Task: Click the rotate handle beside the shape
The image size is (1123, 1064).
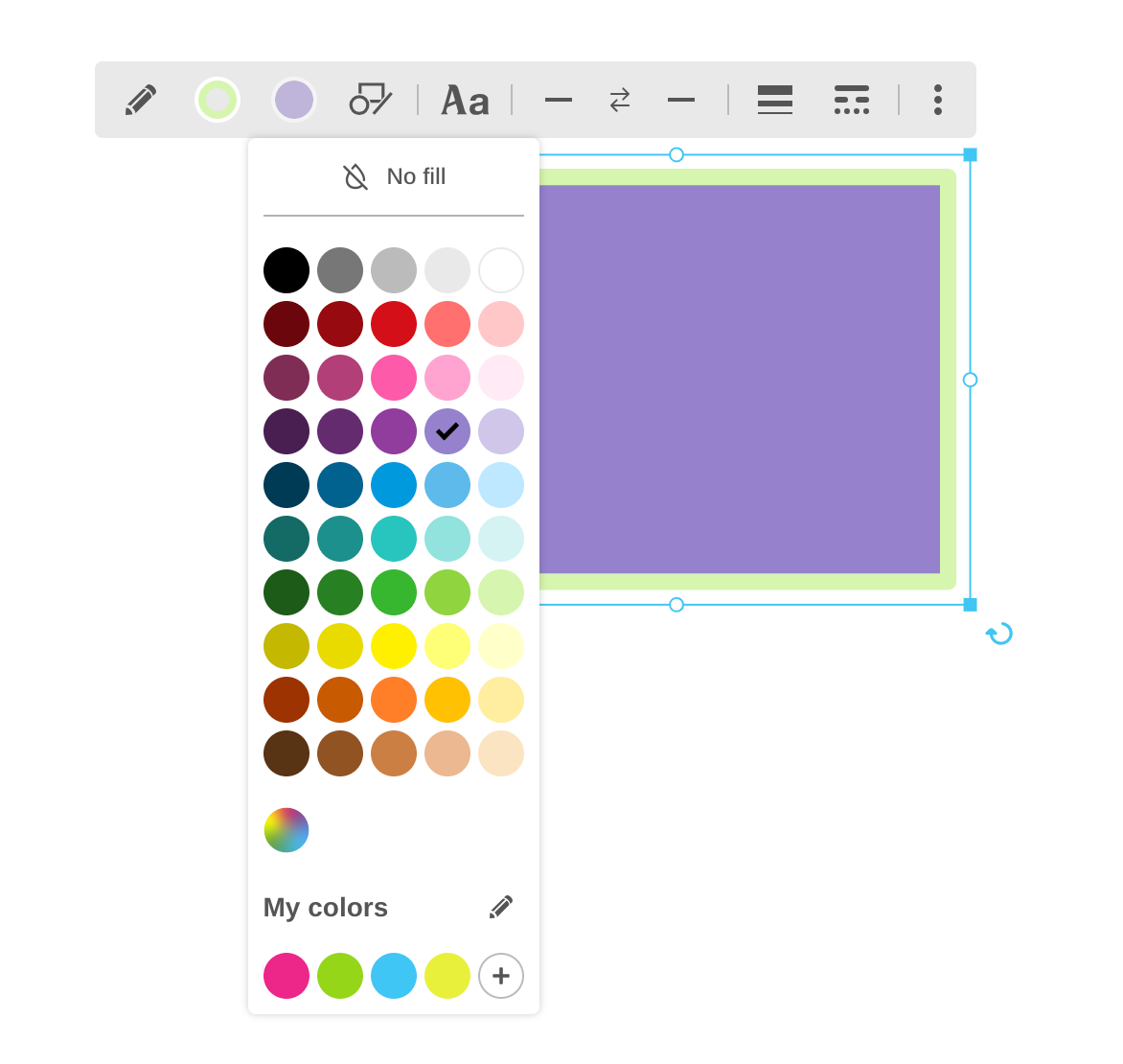Action: [x=999, y=634]
